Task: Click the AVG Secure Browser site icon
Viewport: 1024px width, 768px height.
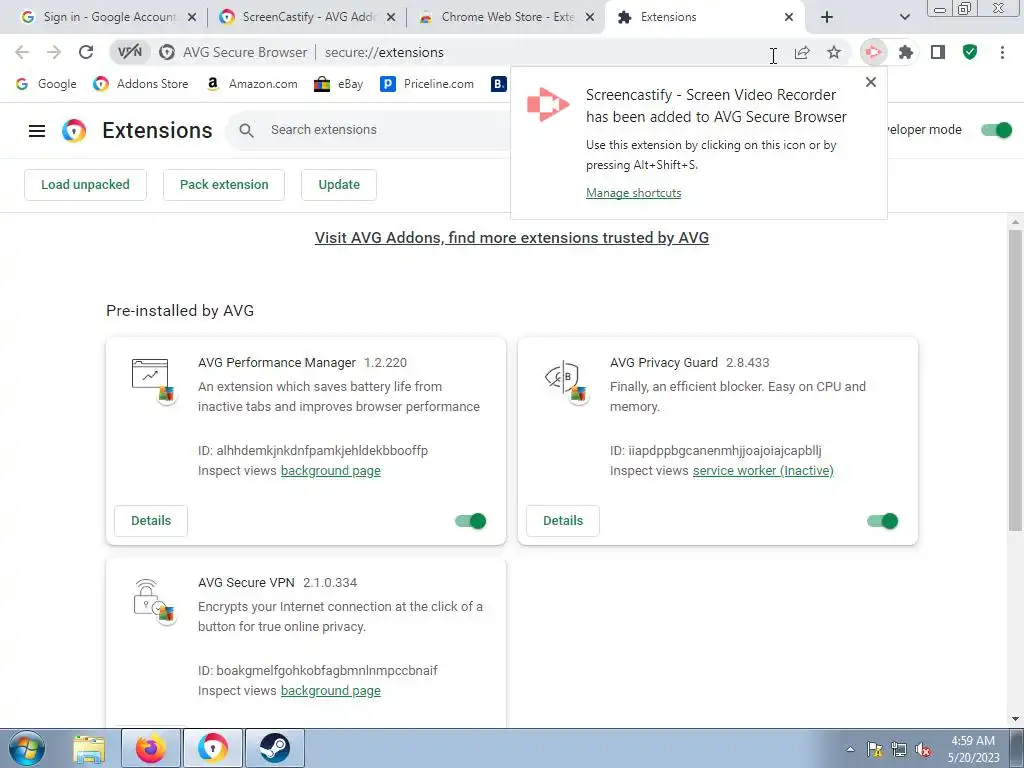Action: point(167,52)
